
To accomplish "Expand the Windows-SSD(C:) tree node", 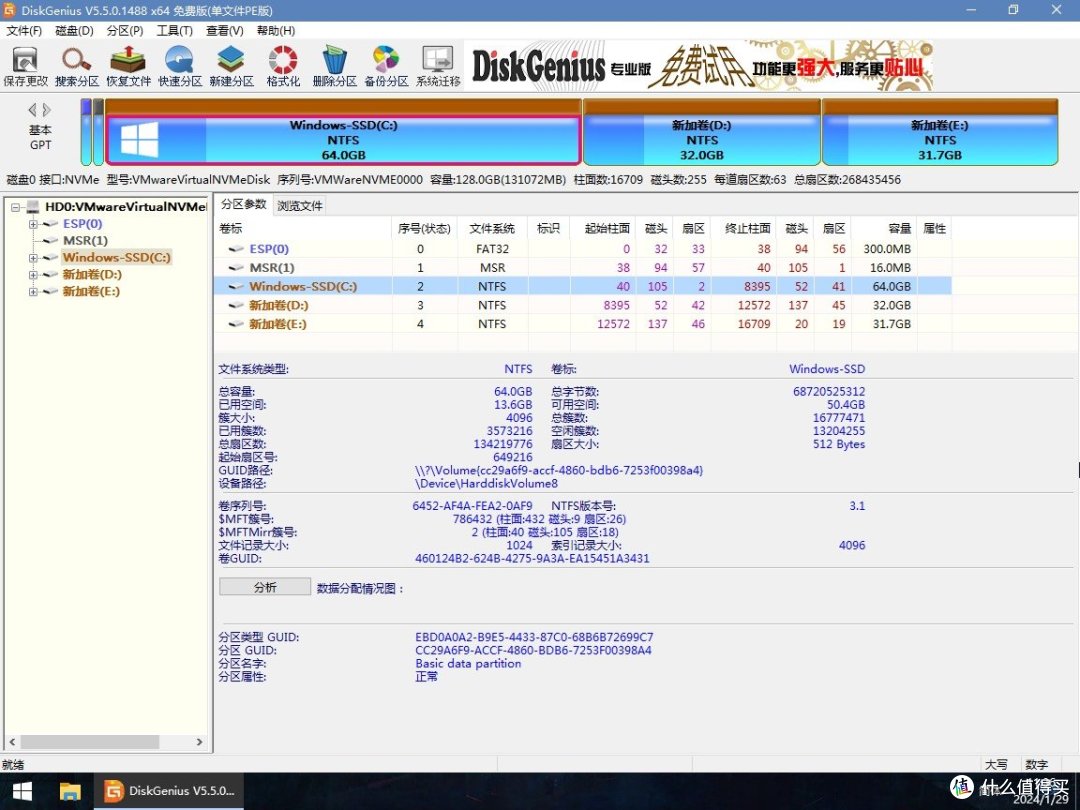I will tap(32, 258).
